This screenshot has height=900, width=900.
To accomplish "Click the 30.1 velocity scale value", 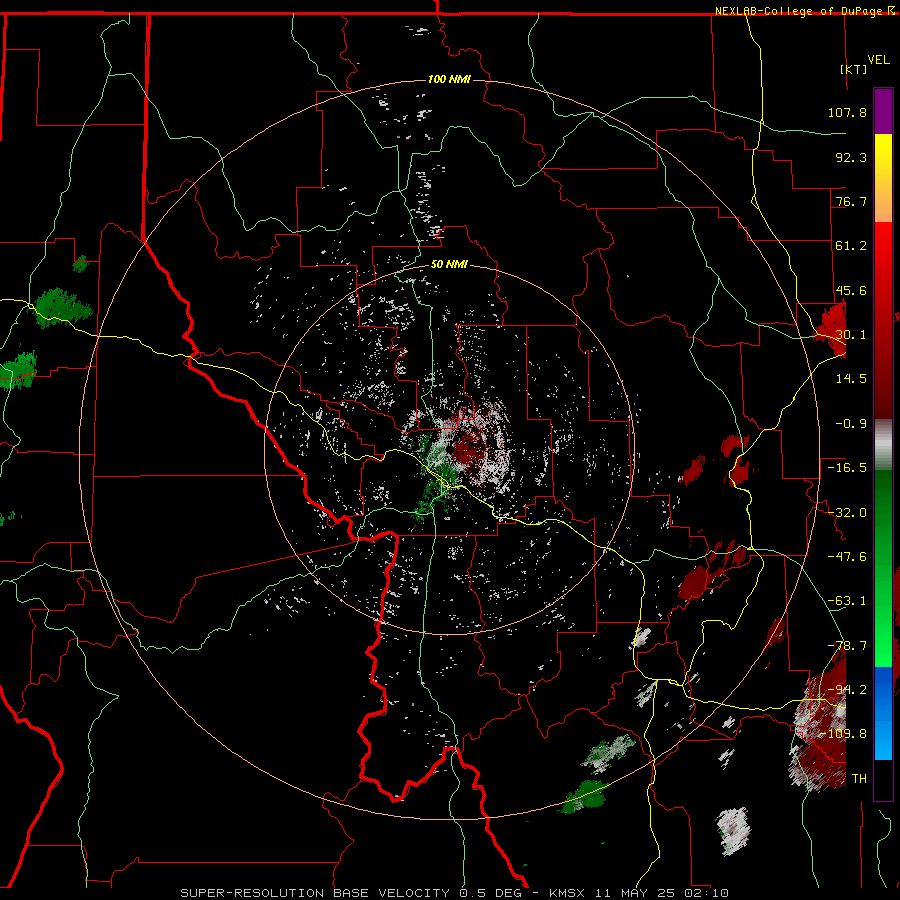I will coord(851,335).
